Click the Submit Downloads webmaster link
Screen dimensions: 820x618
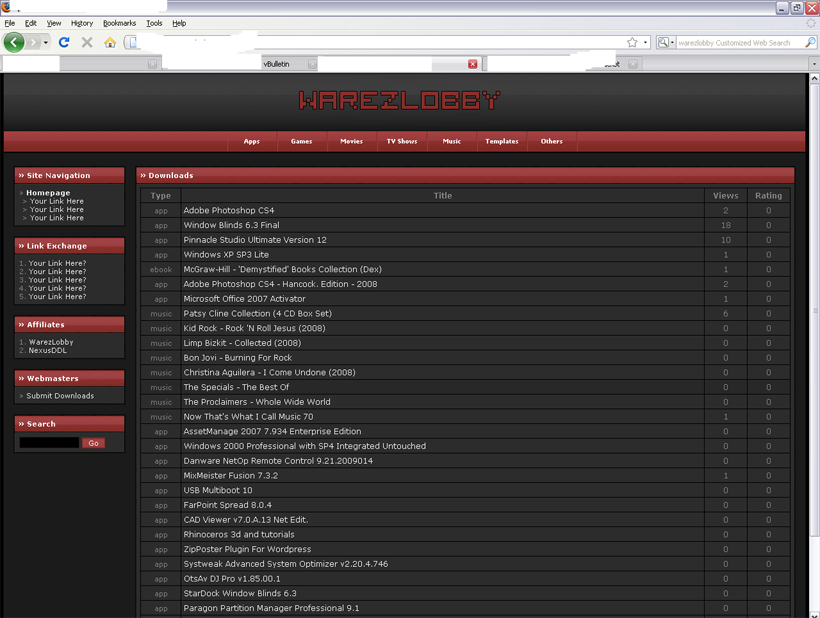(x=60, y=396)
